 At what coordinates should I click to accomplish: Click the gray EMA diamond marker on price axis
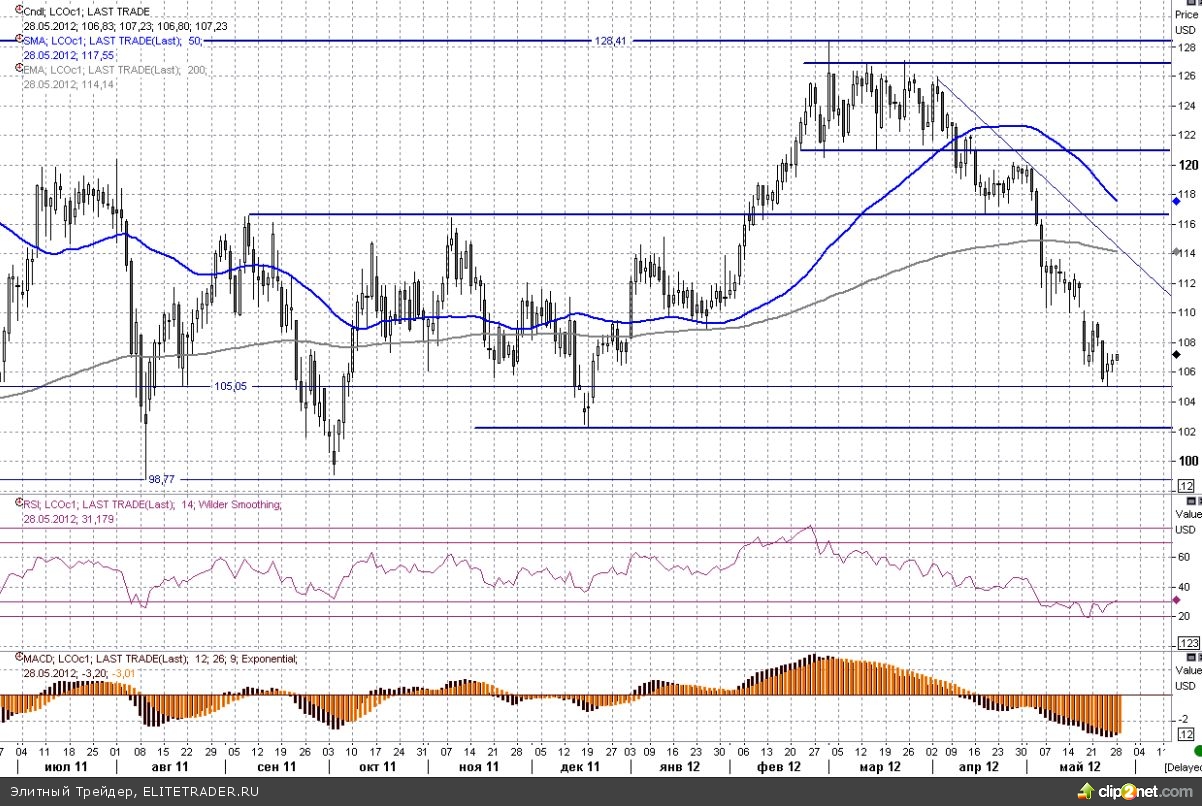pos(1176,252)
